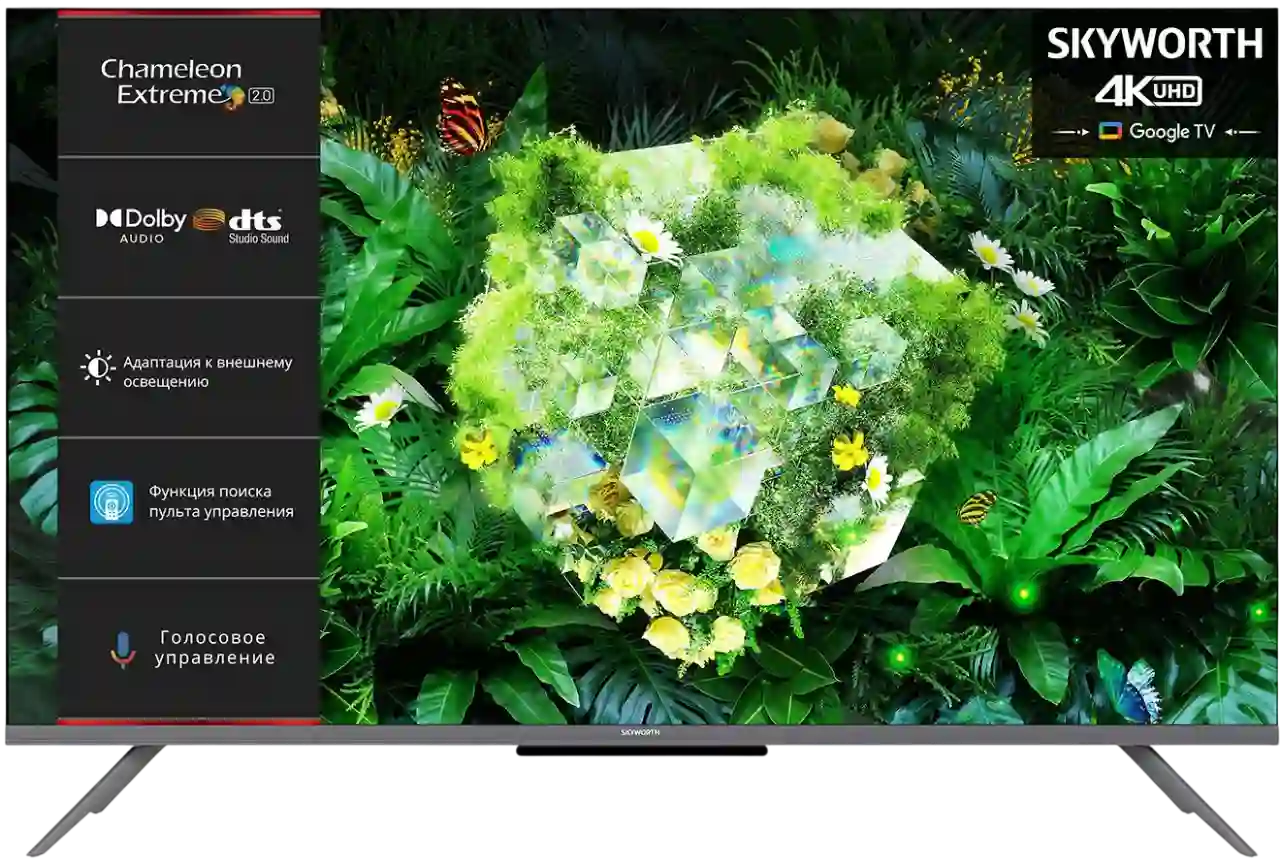
Task: Click the Dolby Audio logo
Action: tap(141, 224)
